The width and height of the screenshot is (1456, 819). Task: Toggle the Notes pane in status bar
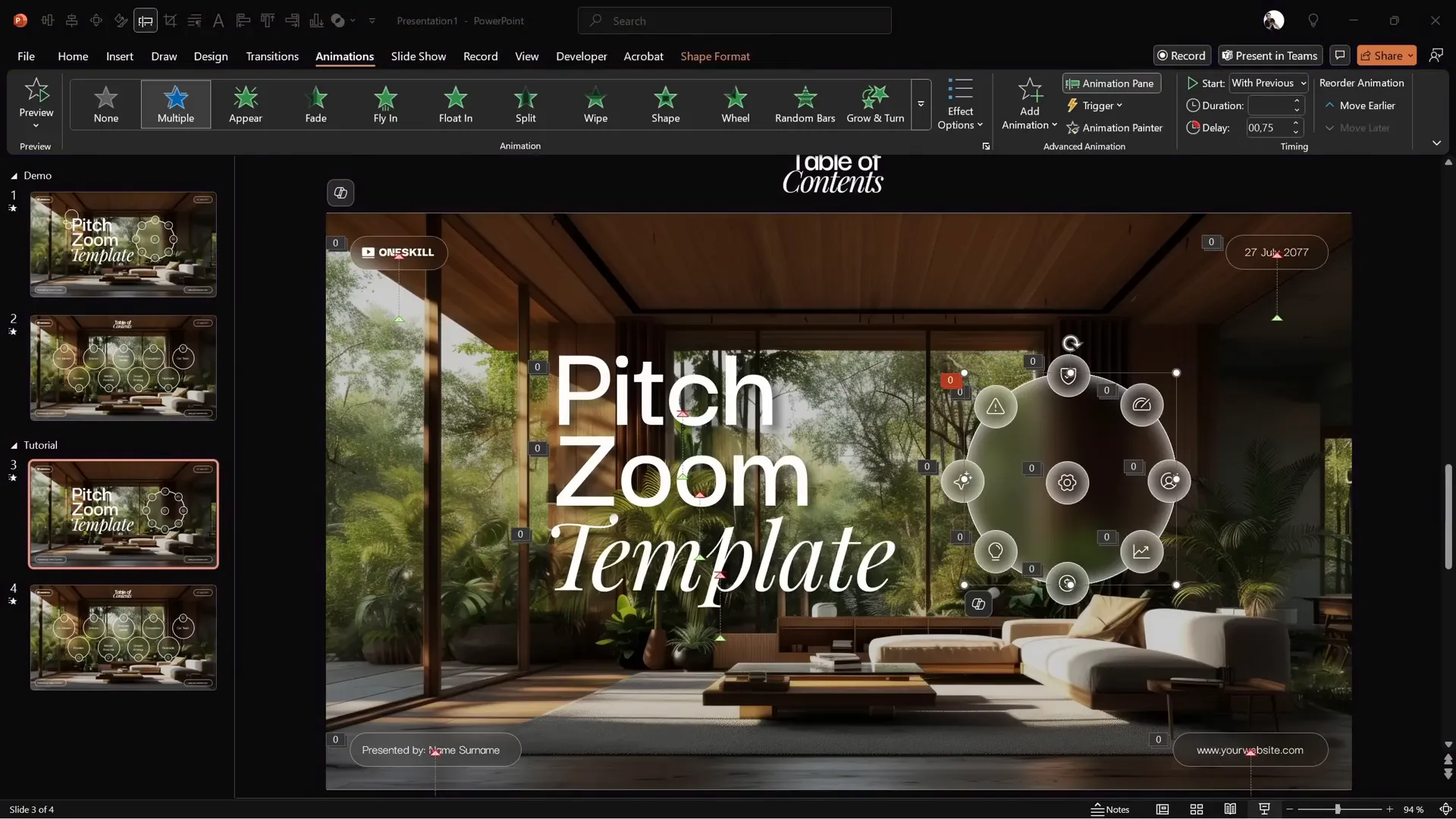pos(1110,809)
